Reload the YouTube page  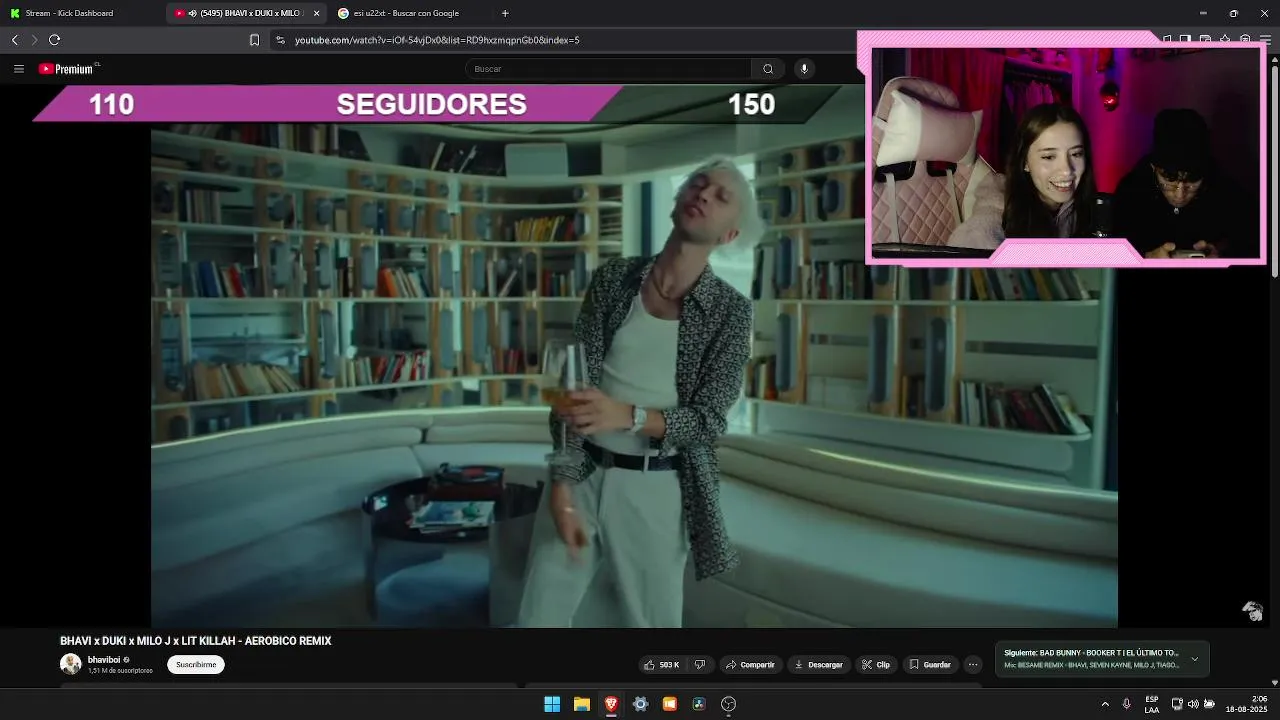(55, 40)
